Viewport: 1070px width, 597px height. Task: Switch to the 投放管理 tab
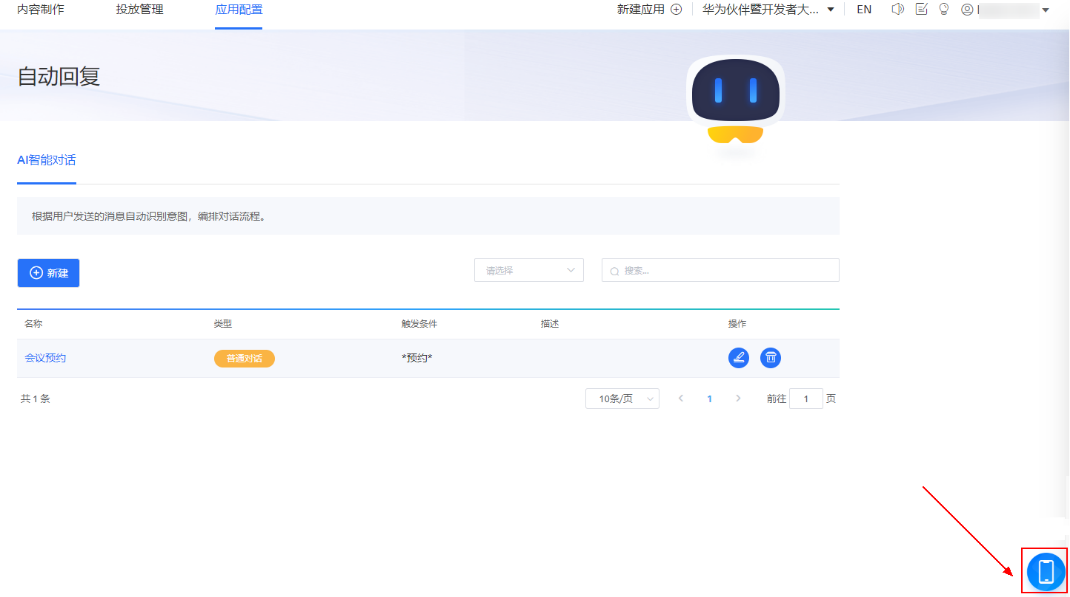139,10
